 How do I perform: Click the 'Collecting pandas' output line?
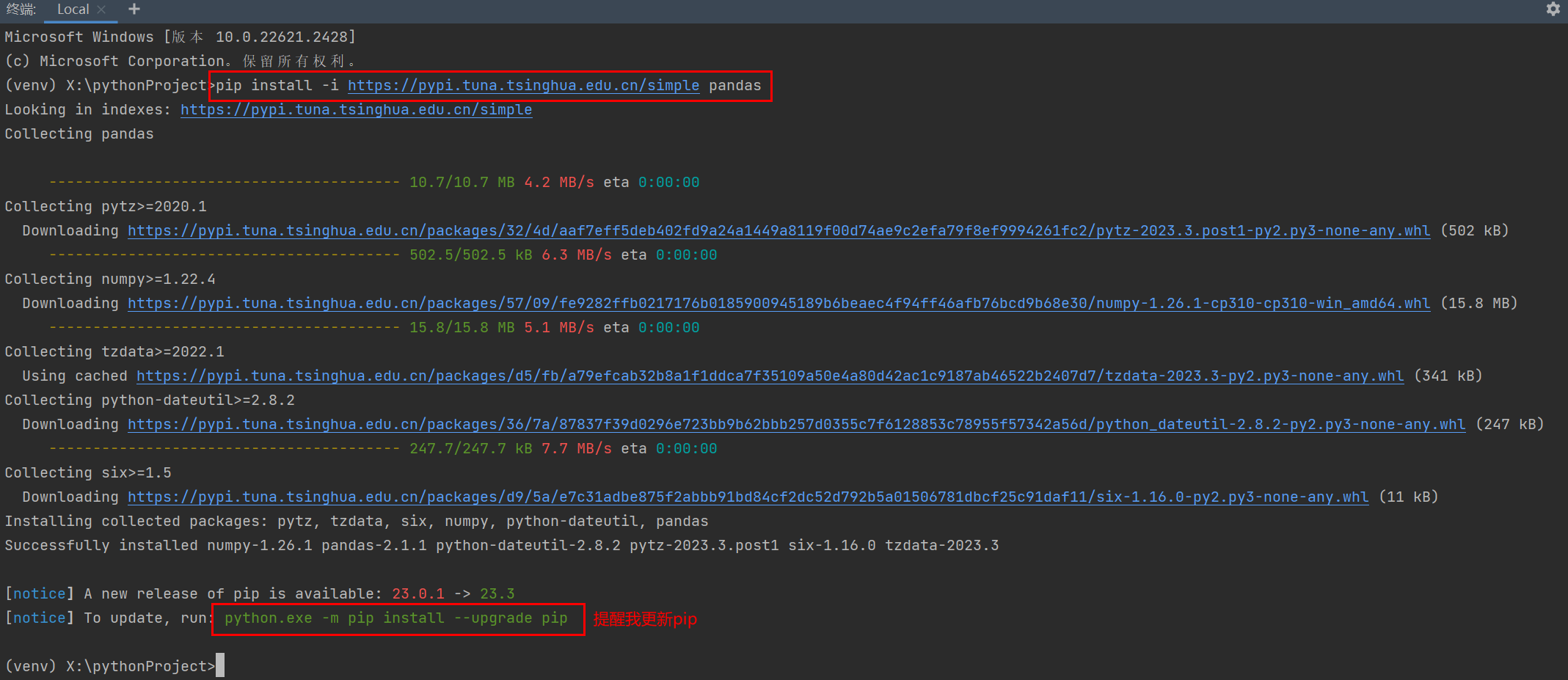click(79, 134)
